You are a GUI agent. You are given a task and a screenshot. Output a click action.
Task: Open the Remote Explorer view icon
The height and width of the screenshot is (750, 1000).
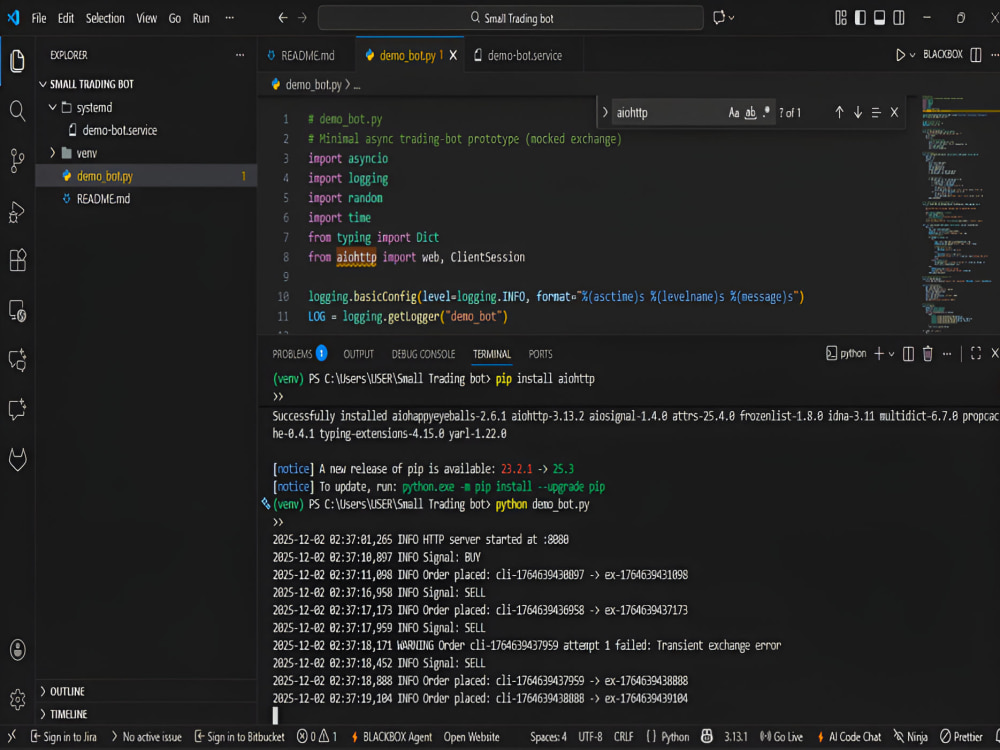tap(17, 311)
